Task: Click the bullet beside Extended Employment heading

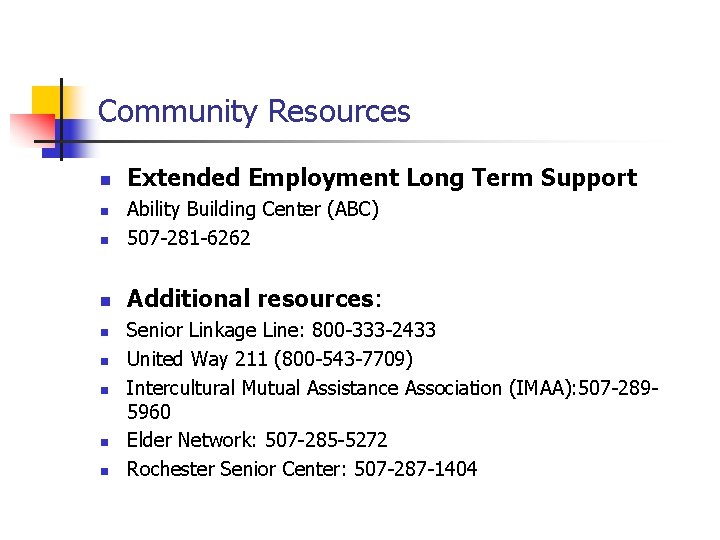Action: [106, 180]
